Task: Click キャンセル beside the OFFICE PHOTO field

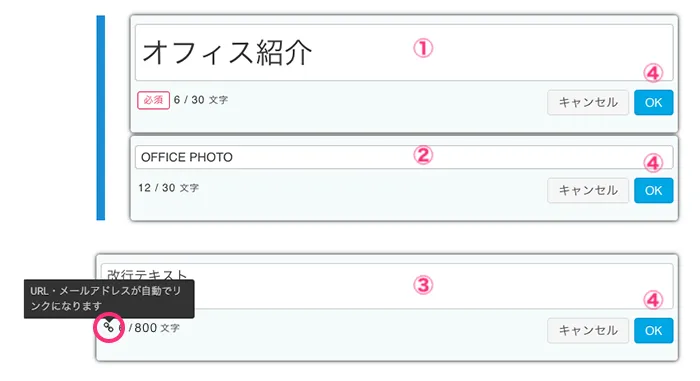Action: [588, 190]
